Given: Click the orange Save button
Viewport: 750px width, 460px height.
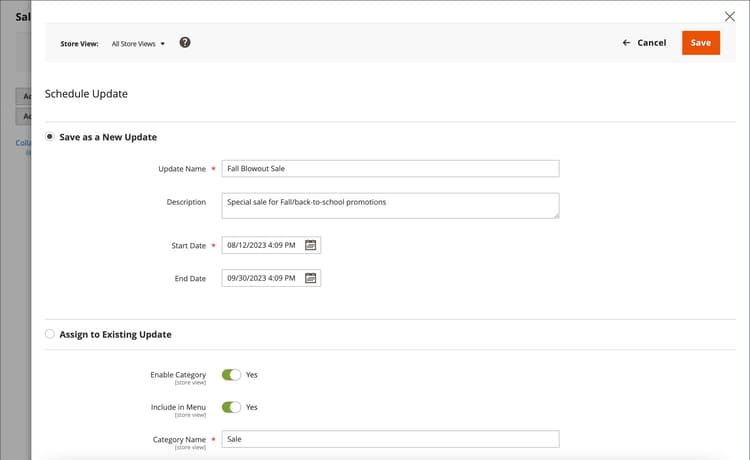Looking at the screenshot, I should [700, 43].
